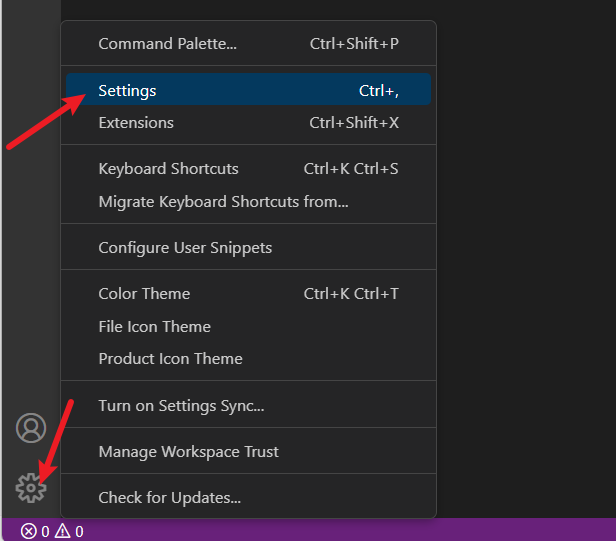Image resolution: width=616 pixels, height=541 pixels.
Task: Click the error count number in status bar
Action: (x=45, y=531)
